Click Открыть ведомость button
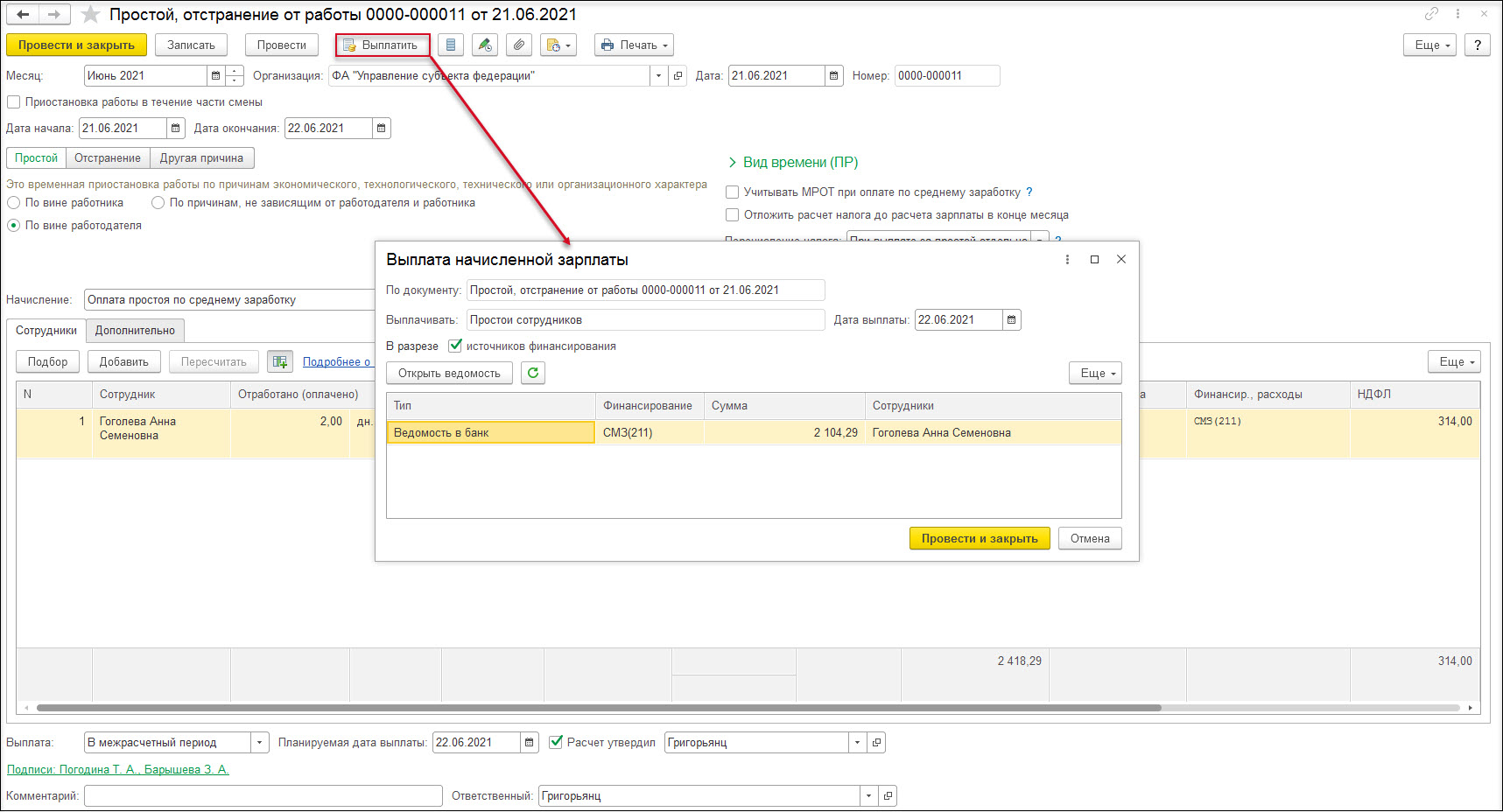This screenshot has width=1503, height=812. coord(449,374)
